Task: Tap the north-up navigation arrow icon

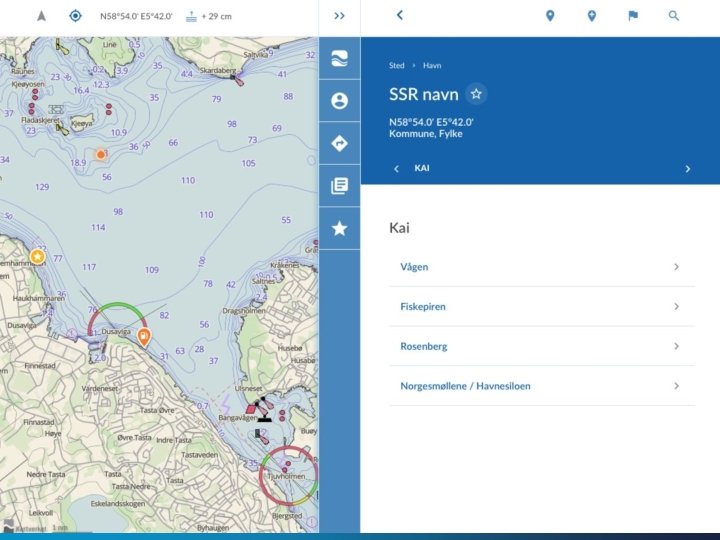Action: (x=41, y=16)
